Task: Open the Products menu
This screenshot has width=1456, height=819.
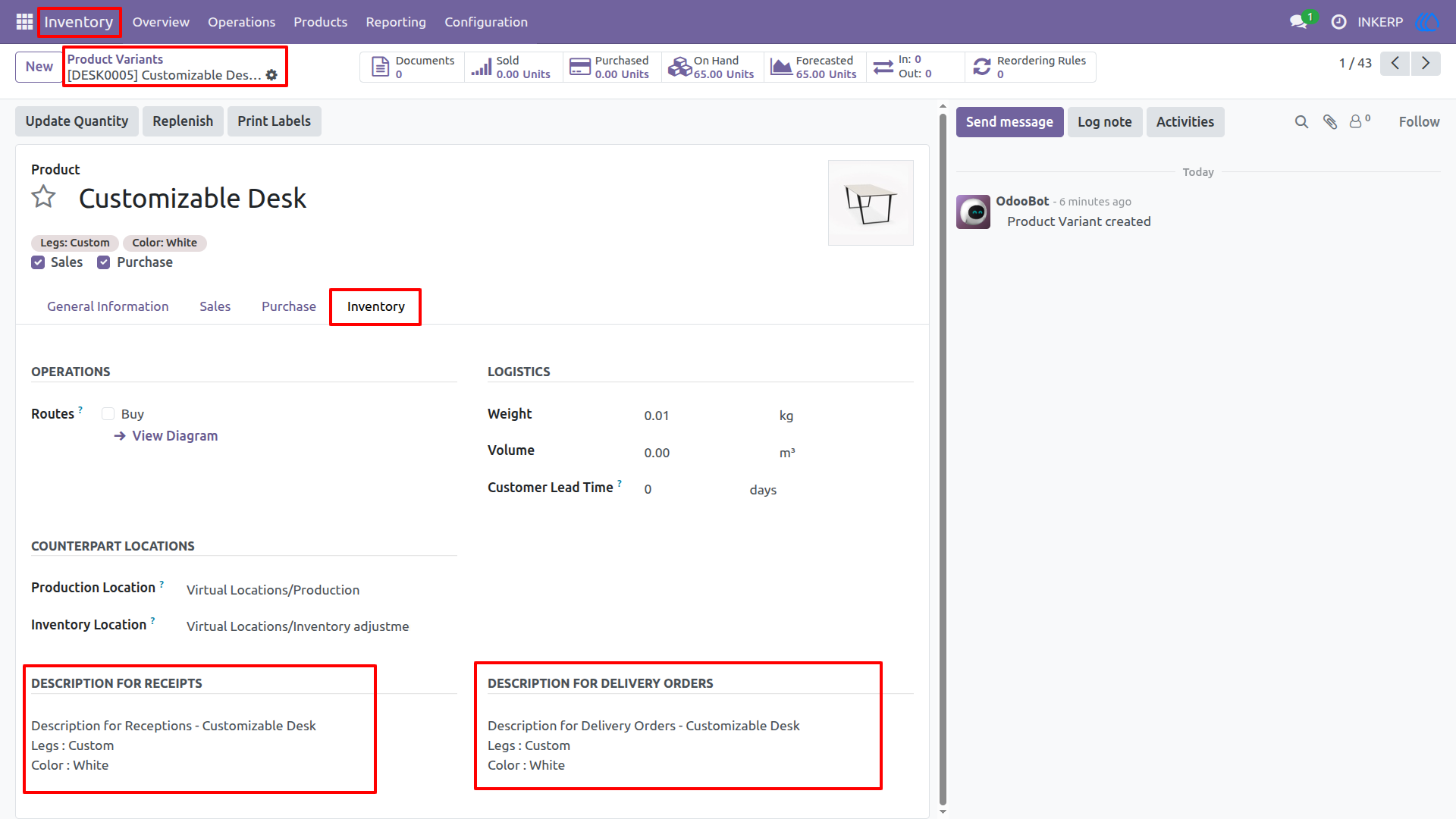Action: (x=320, y=22)
